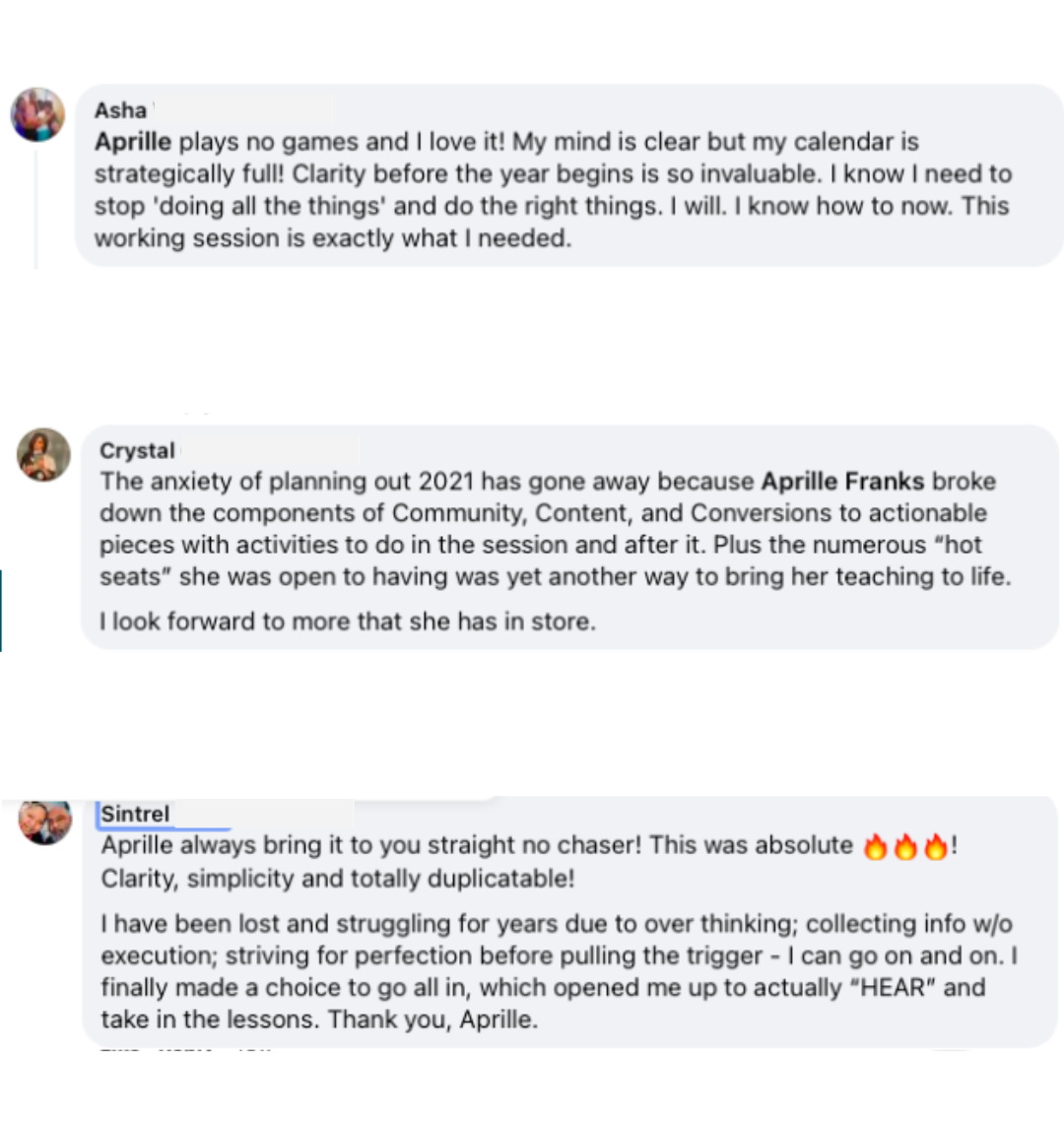The height and width of the screenshot is (1121, 1064).
Task: Open Crystal's profile picture
Action: click(44, 455)
